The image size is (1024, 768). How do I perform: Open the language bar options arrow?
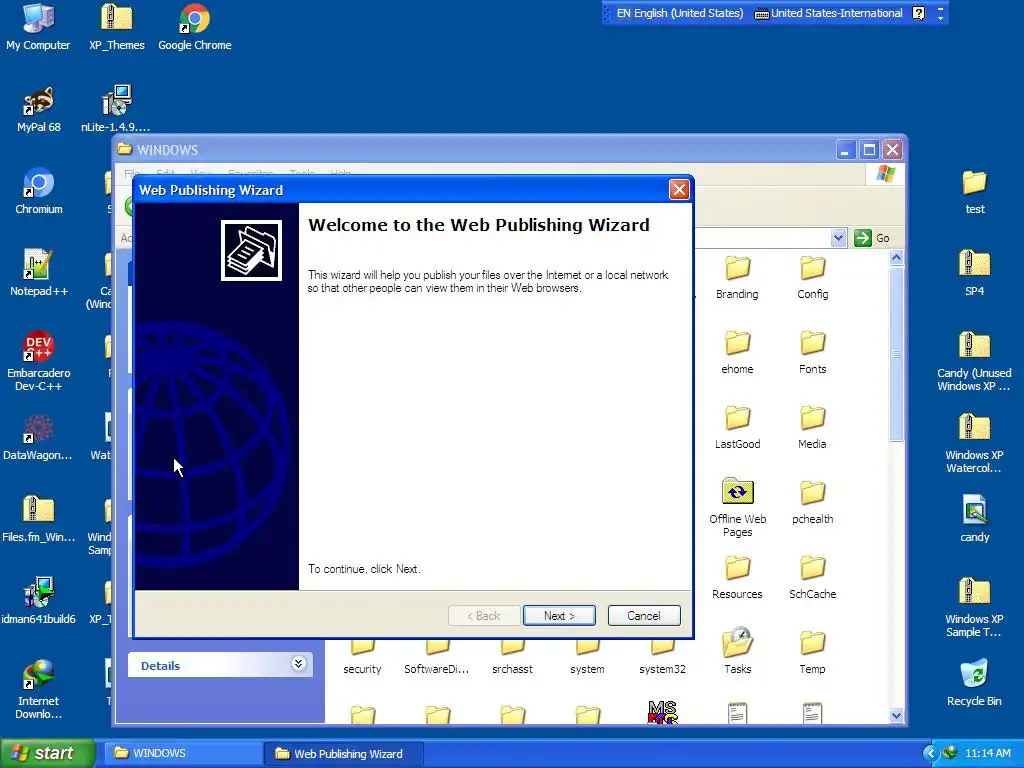pos(940,18)
